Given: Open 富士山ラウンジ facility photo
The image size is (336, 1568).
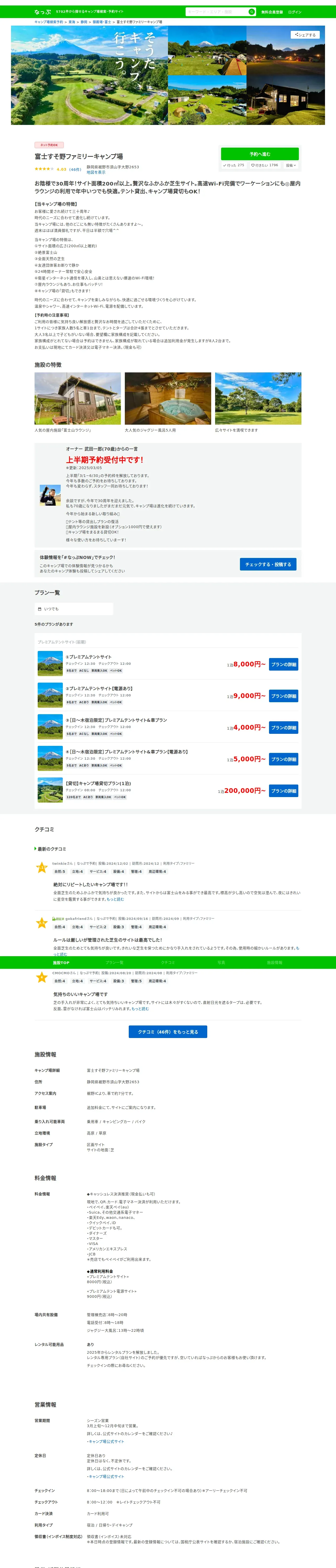Looking at the screenshot, I should click(77, 399).
